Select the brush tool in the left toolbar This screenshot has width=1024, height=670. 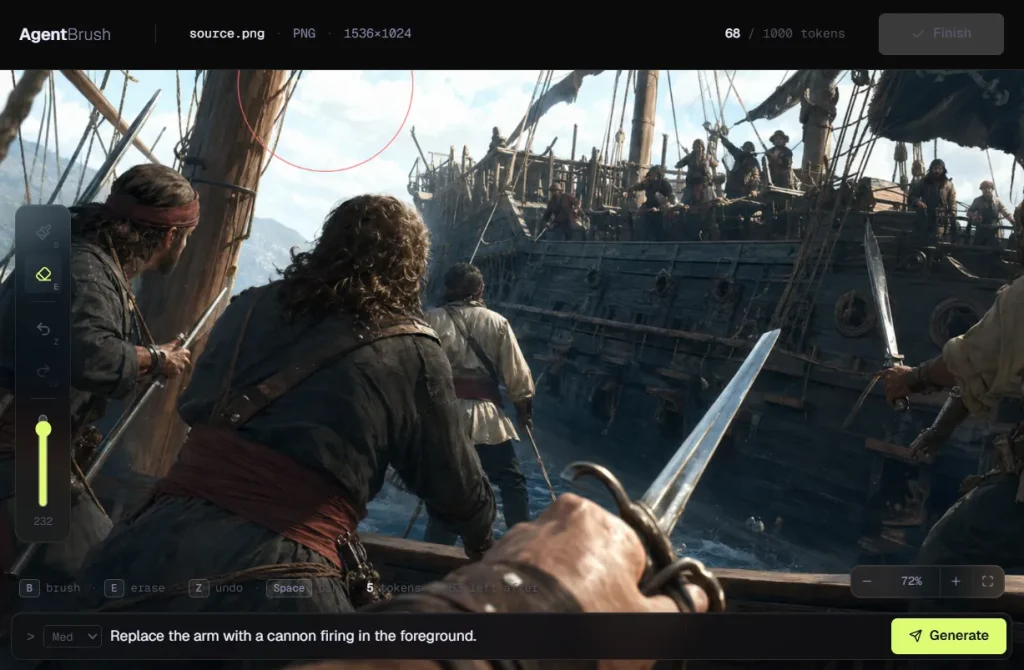coord(43,232)
